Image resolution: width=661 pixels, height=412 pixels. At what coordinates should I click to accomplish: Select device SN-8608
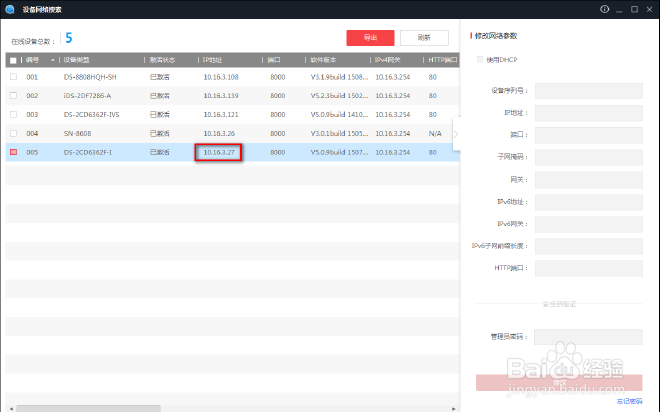[77, 133]
